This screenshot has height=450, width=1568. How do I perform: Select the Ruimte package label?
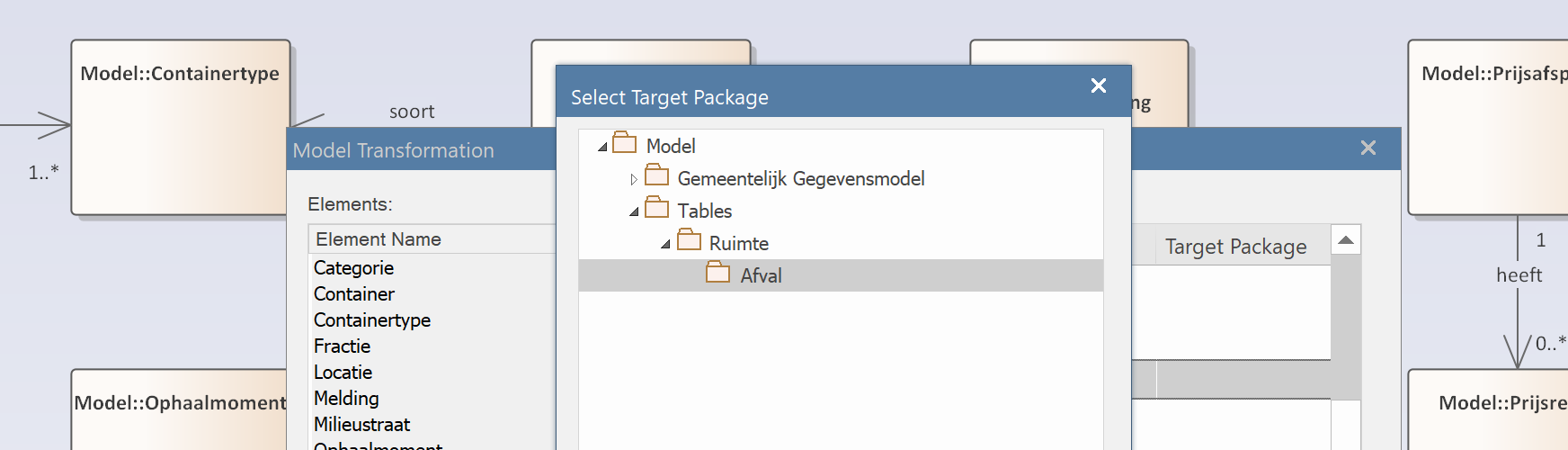pos(738,243)
